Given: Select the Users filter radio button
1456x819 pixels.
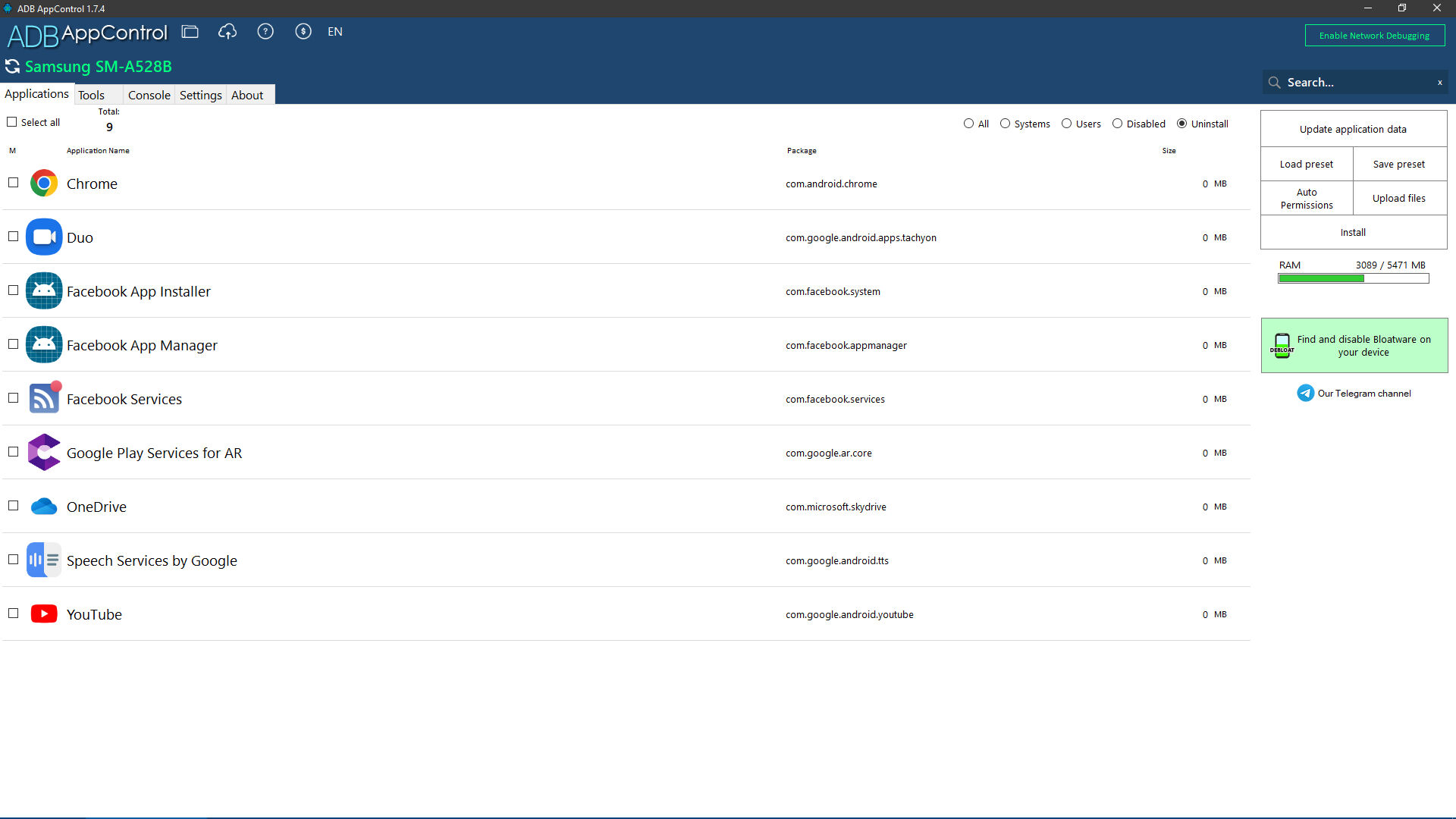Looking at the screenshot, I should (x=1066, y=124).
